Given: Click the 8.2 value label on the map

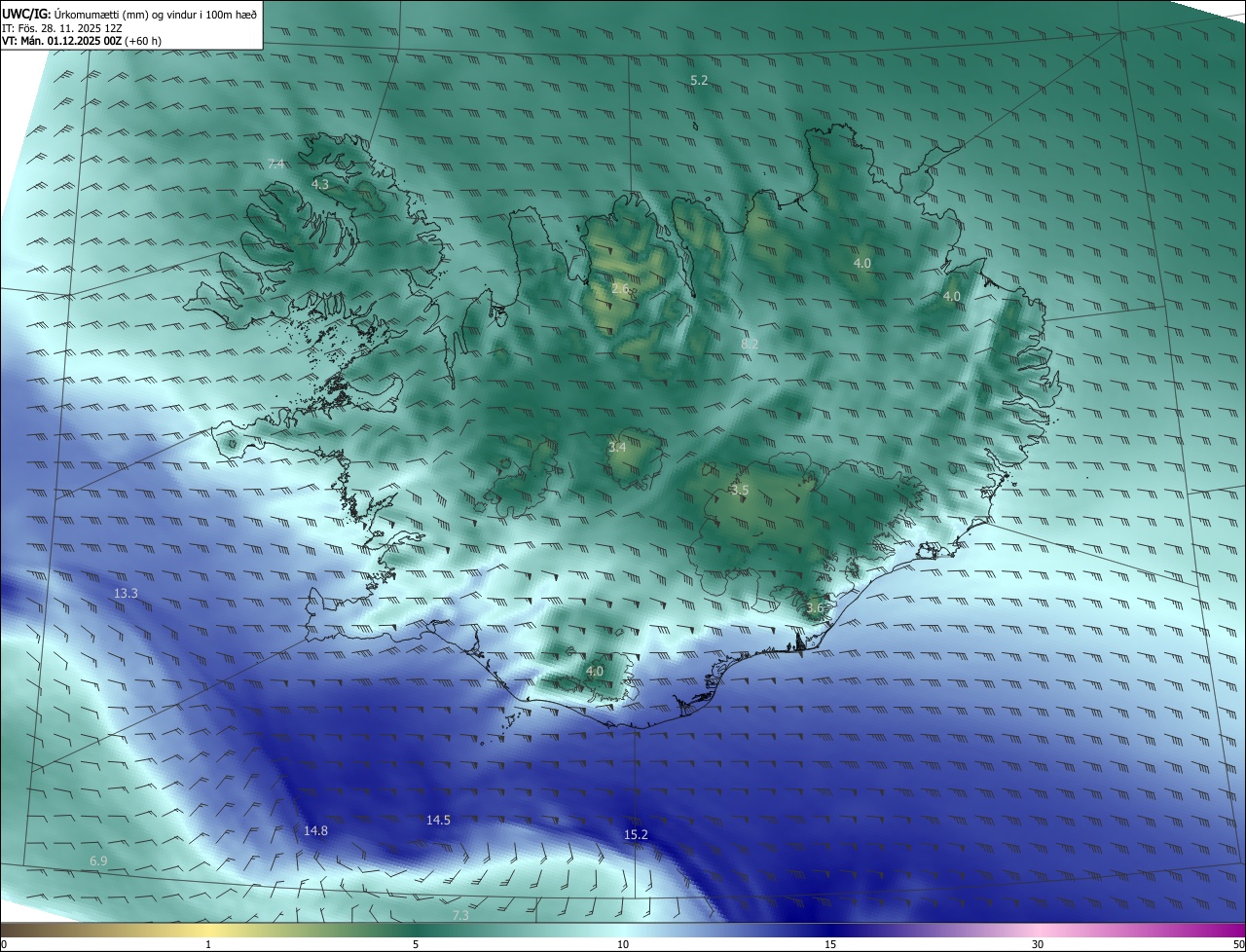Looking at the screenshot, I should pyautogui.click(x=750, y=344).
